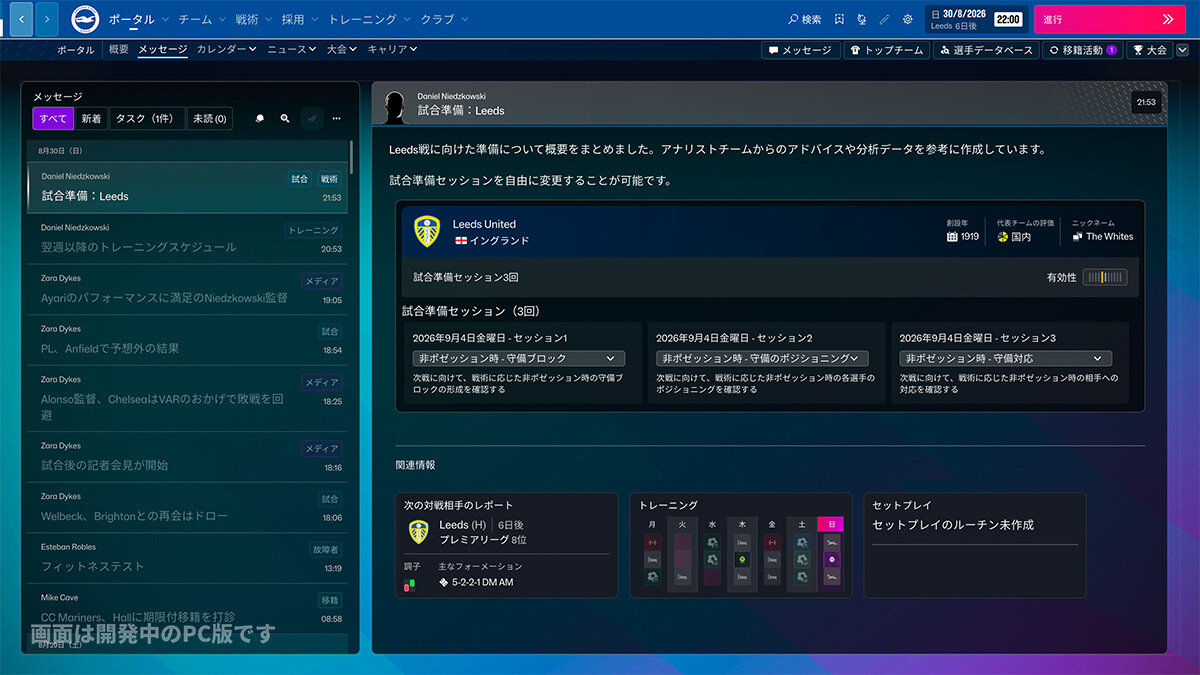Click the 創設年 calendar icon beside 1919
The height and width of the screenshot is (675, 1200).
[952, 237]
